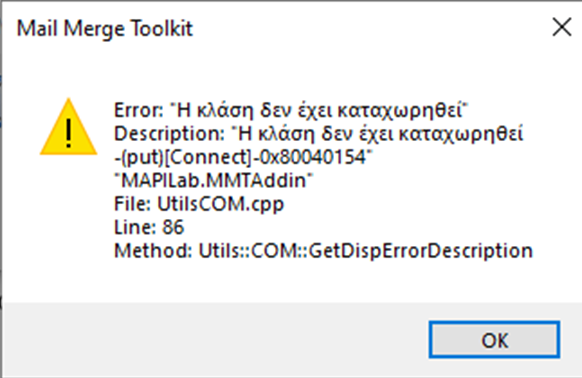Click the yellow warning triangle icon
582x378 pixels.
[68, 127]
